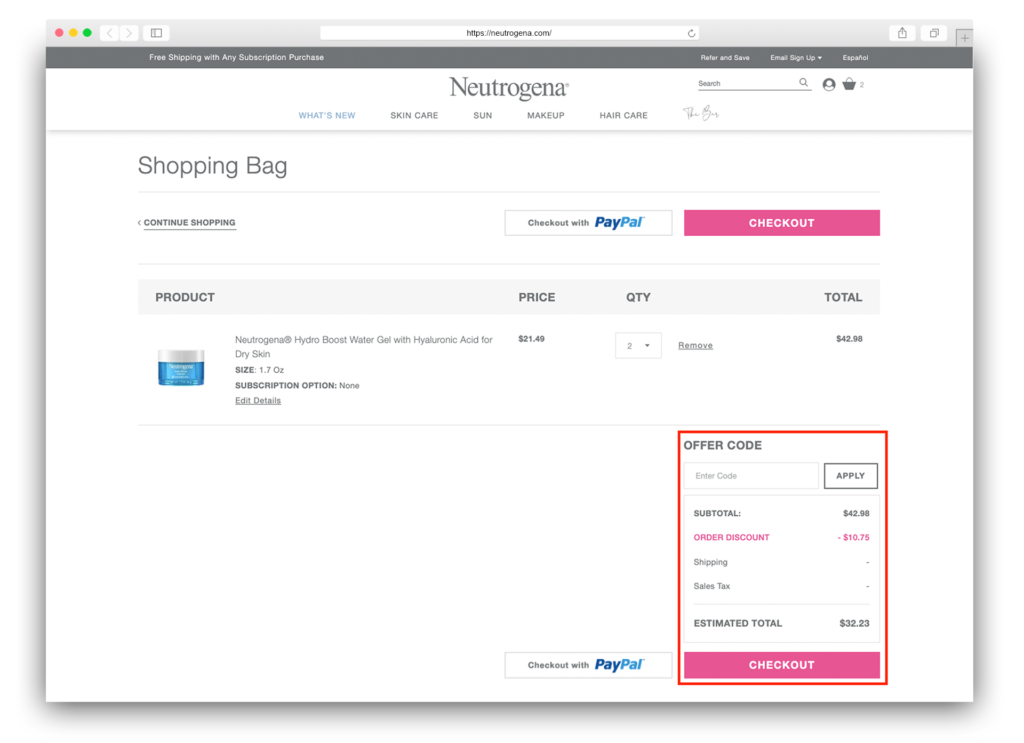Screen dimensions: 1024x743
Task: Click the Hydro Boost product thumbnail
Action: tap(181, 367)
